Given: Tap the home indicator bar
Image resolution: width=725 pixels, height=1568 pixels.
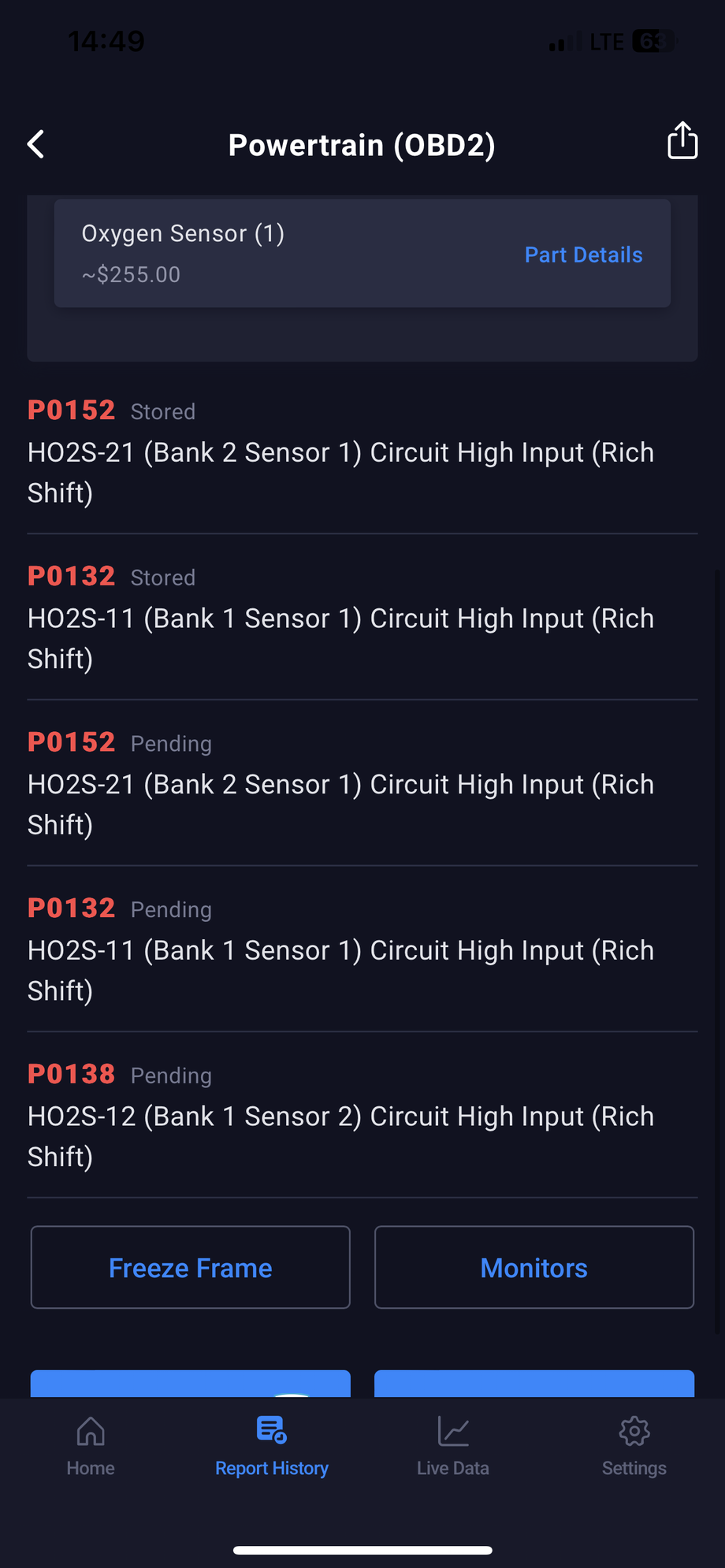Looking at the screenshot, I should click(362, 1550).
